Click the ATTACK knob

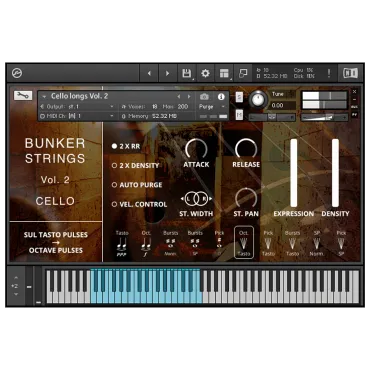point(196,149)
